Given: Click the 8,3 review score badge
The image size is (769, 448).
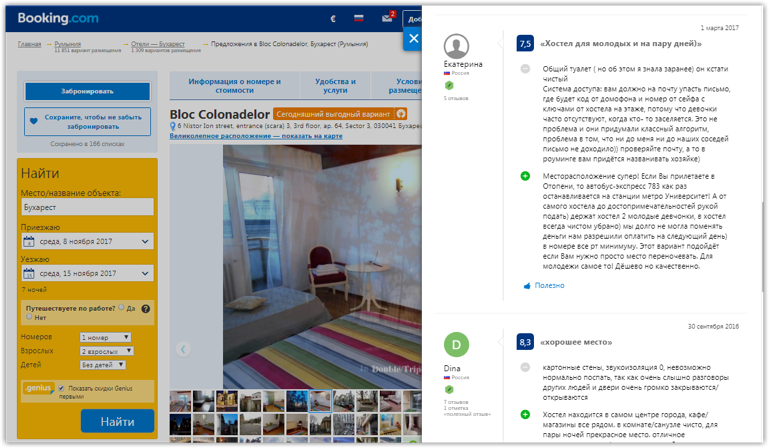Looking at the screenshot, I should pos(525,342).
